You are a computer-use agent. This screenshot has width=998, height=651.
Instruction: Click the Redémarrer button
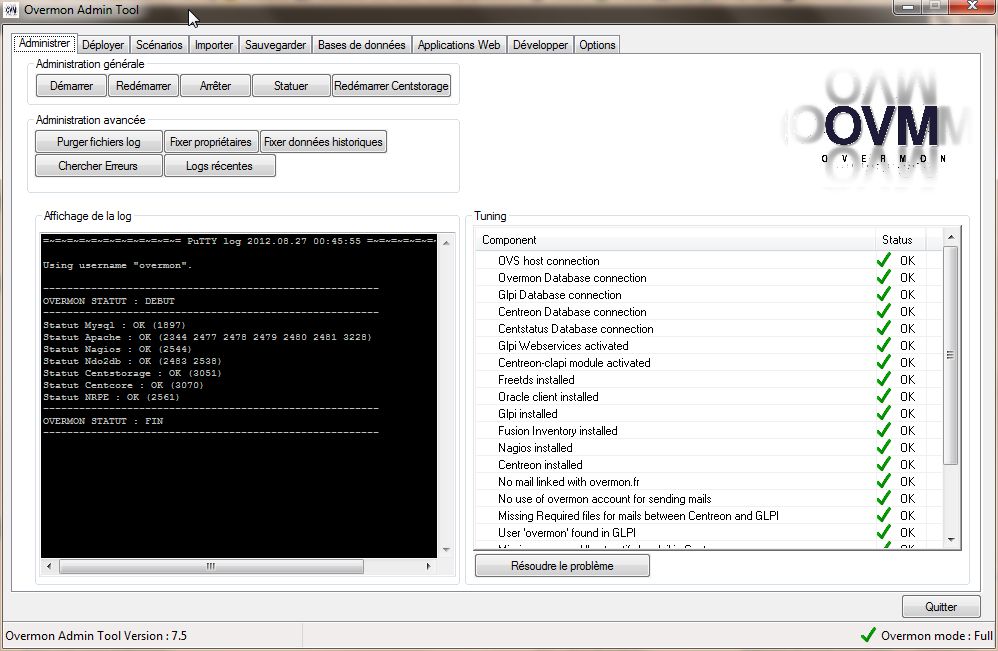pyautogui.click(x=143, y=86)
